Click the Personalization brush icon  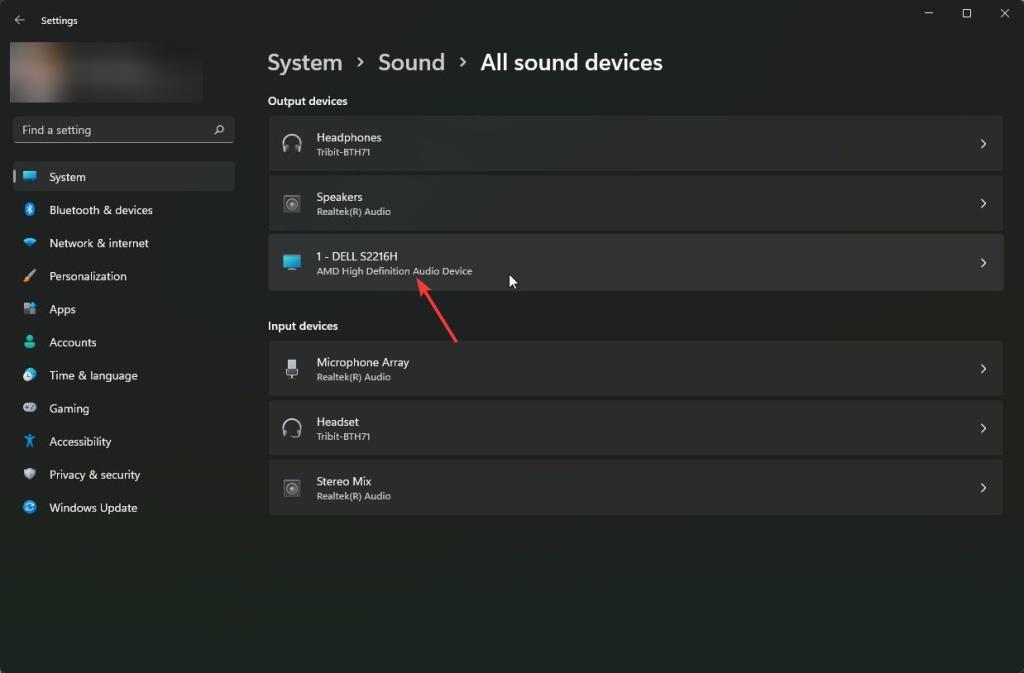tap(30, 275)
